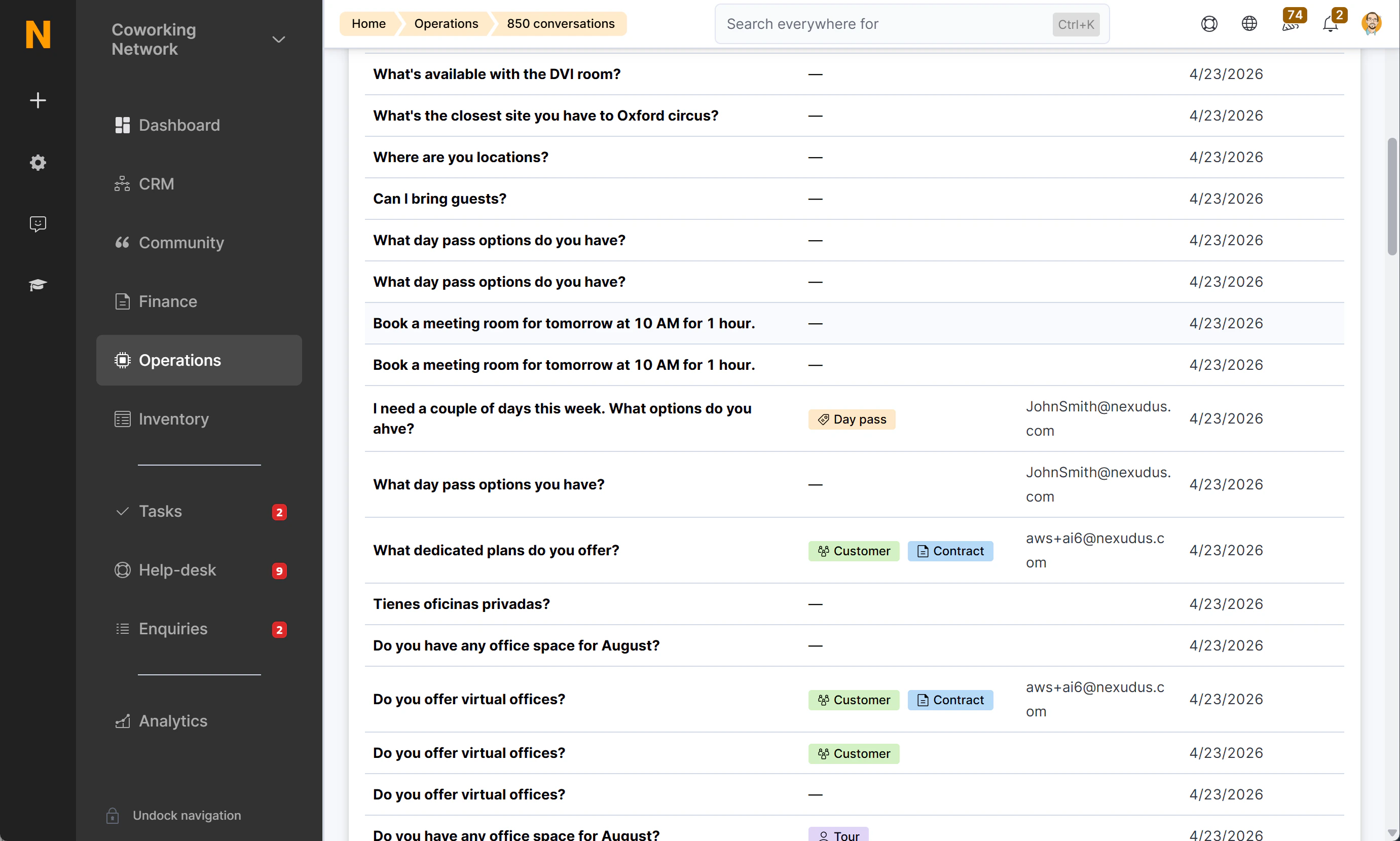Collapse the Coworking Network workspace chevron
The width and height of the screenshot is (1400, 841).
[x=278, y=39]
